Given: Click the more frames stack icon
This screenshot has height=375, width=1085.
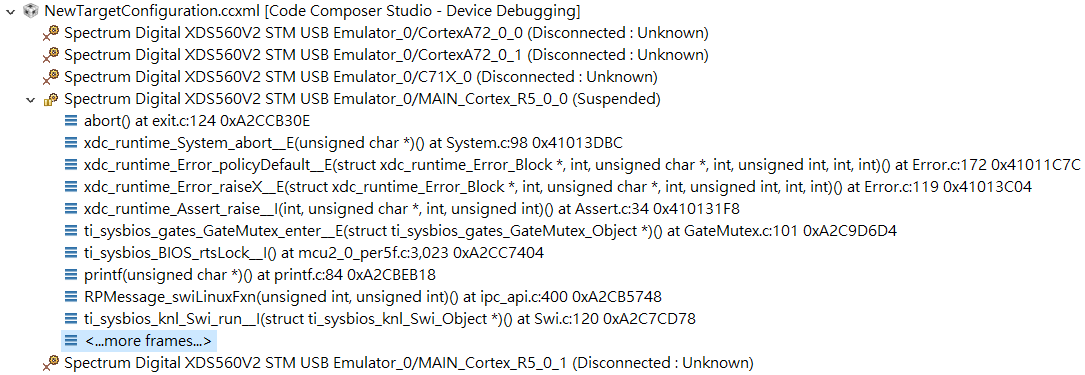Looking at the screenshot, I should 71,341.
